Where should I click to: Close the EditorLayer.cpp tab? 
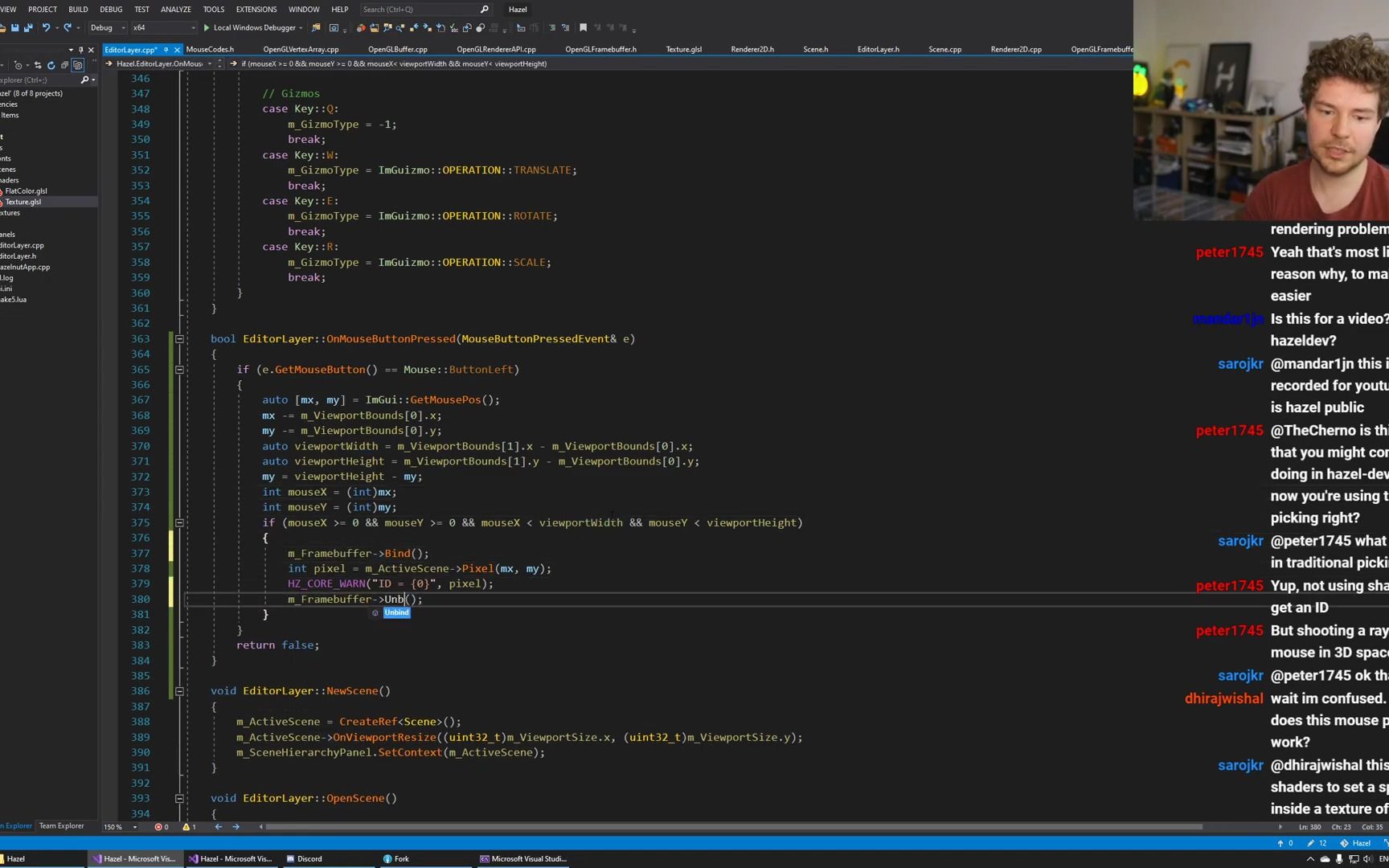pyautogui.click(x=177, y=50)
